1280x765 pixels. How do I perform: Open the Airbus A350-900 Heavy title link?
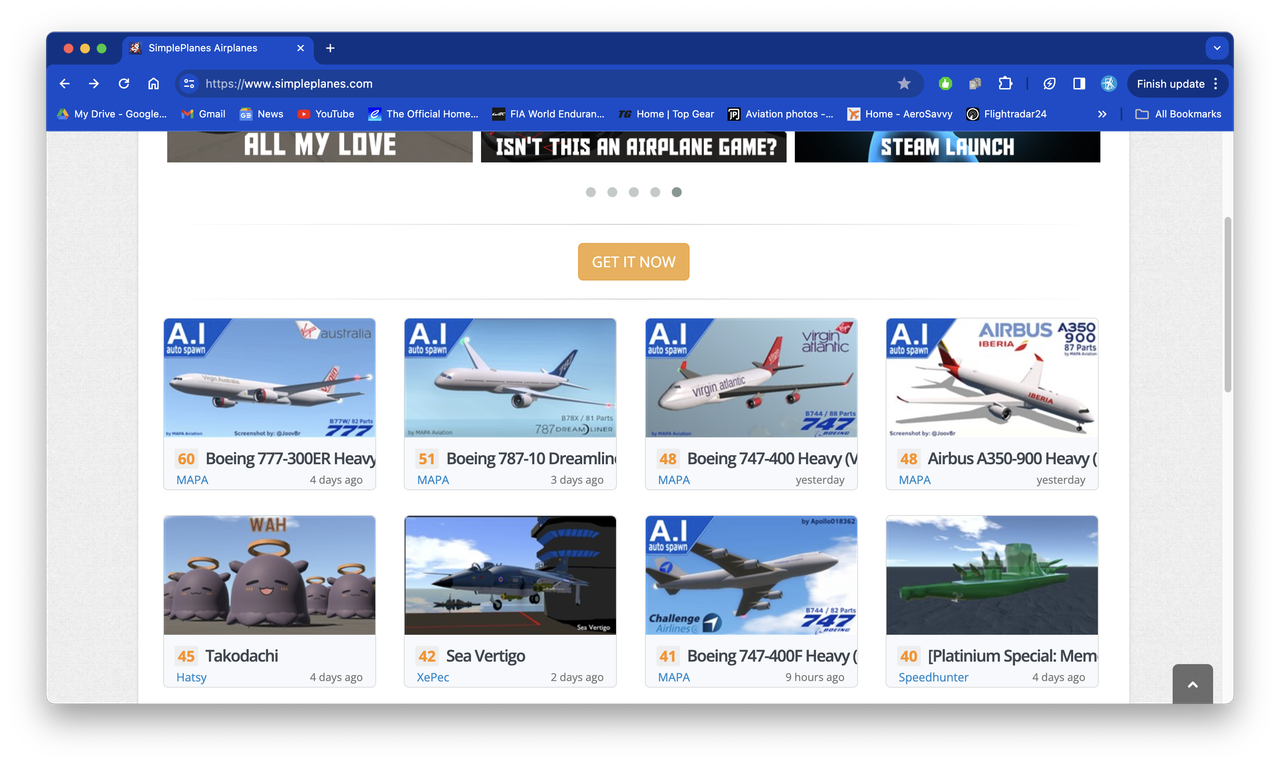coord(1012,459)
